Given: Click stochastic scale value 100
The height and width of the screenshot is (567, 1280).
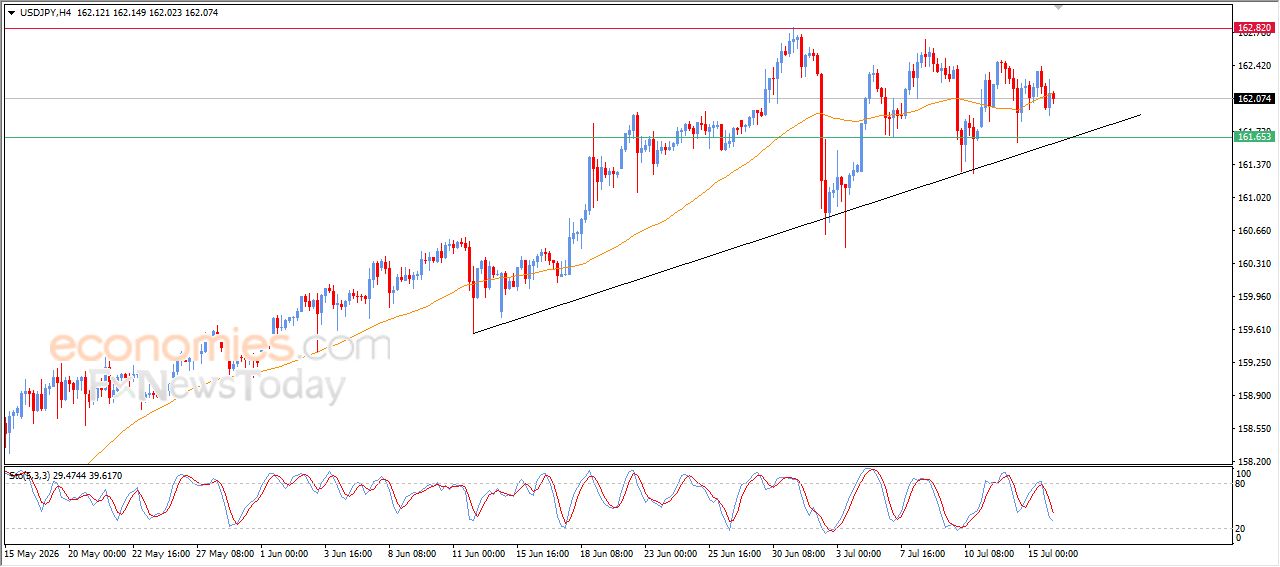Looking at the screenshot, I should click(1244, 473).
